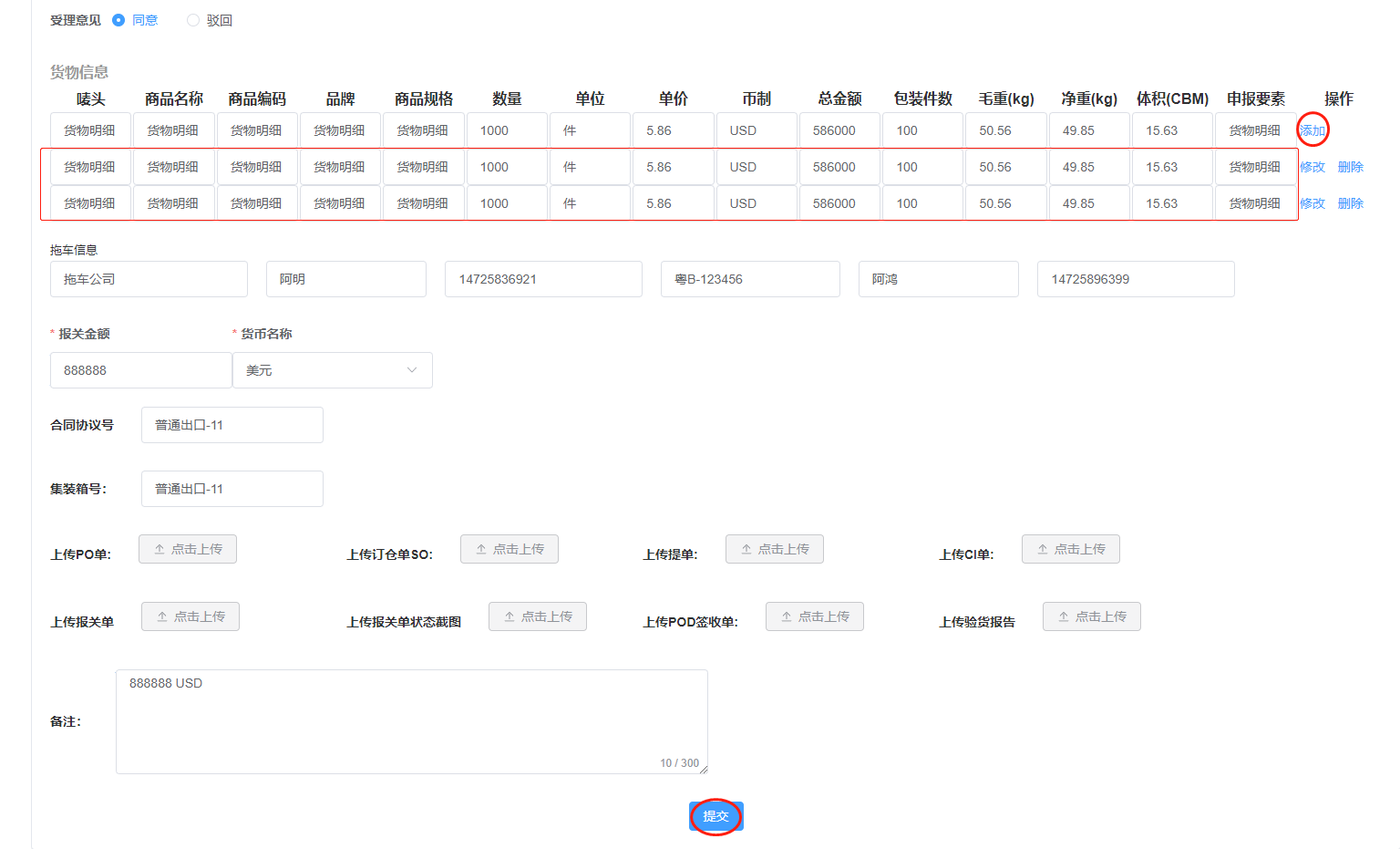This screenshot has width=1400, height=849.
Task: Click first row 数量 field 1000
Action: point(507,130)
